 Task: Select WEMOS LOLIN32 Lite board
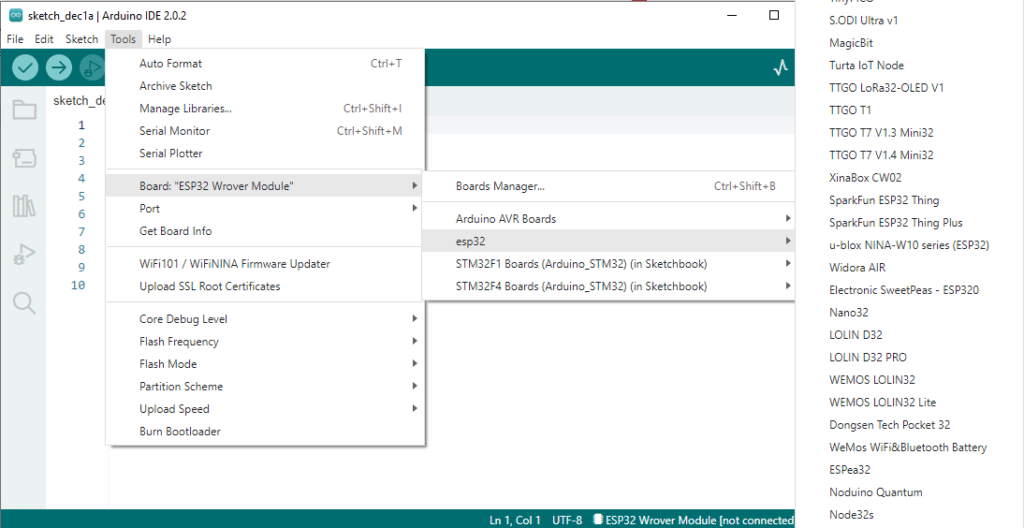point(882,403)
